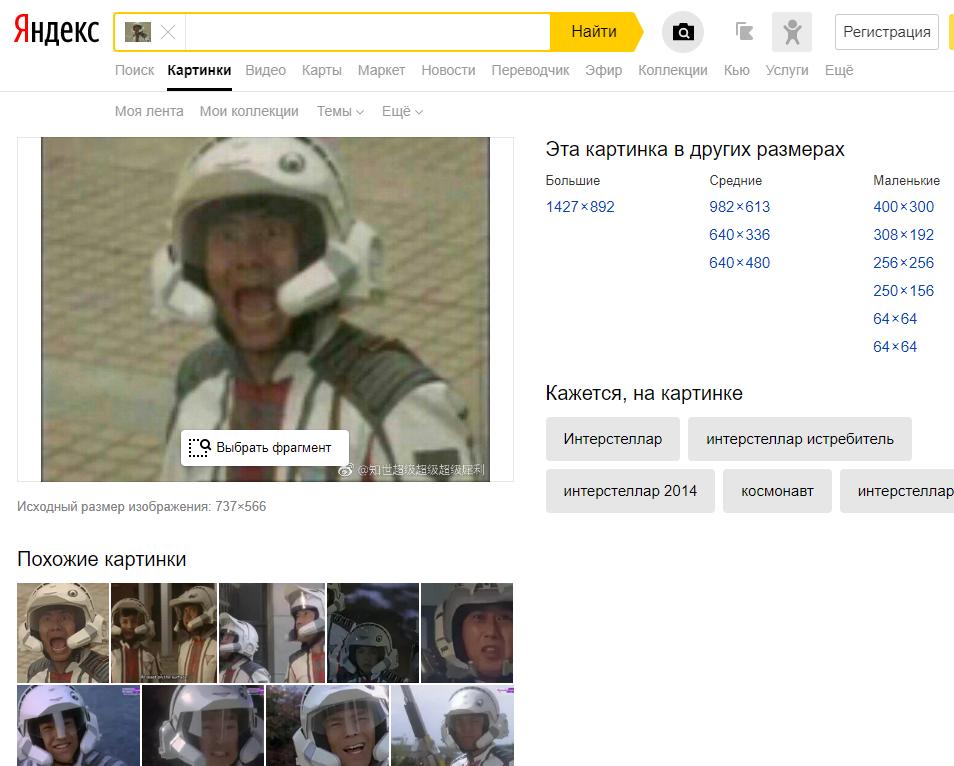Select the Картинки tab
Viewport: 954px width, 766px height.
tap(199, 71)
